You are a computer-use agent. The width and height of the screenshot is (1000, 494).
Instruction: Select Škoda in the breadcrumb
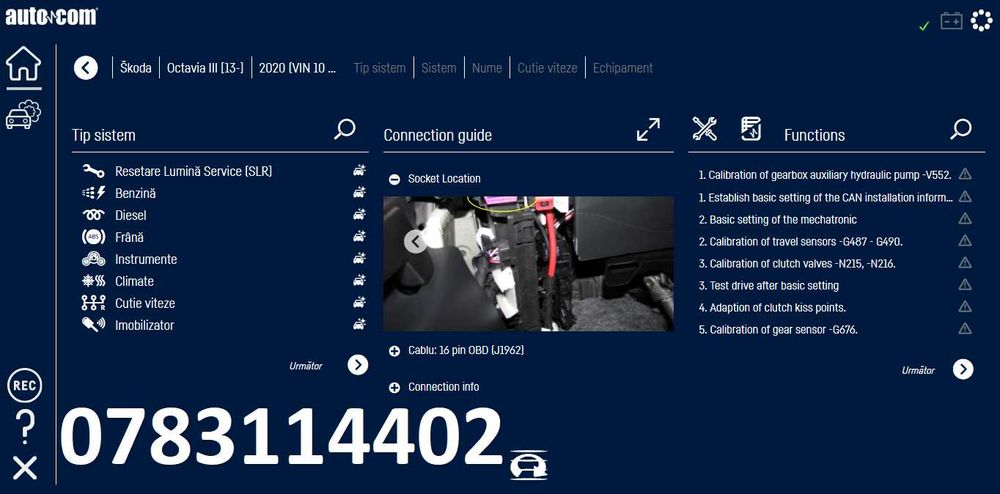(x=136, y=68)
